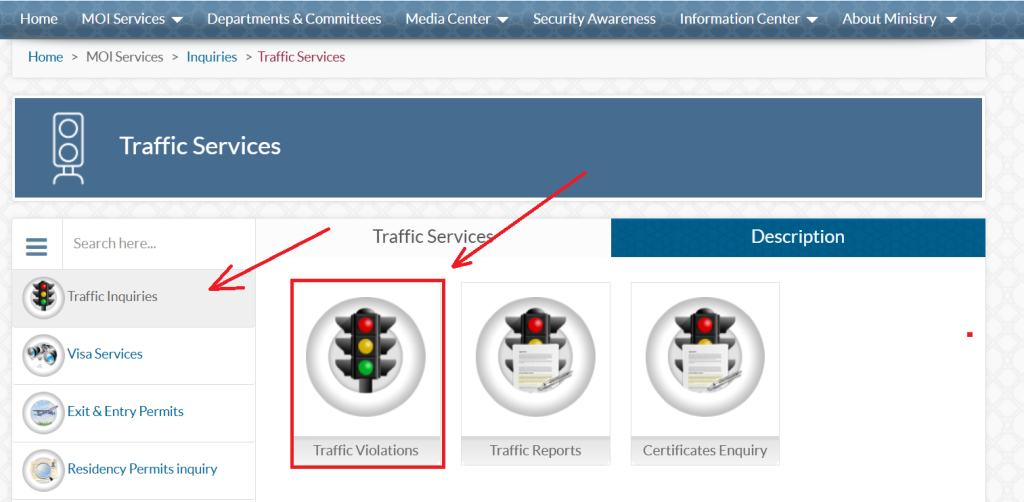Click the Traffic Inquiries sidebar icon
Screen dimensions: 1024x502
[44, 298]
